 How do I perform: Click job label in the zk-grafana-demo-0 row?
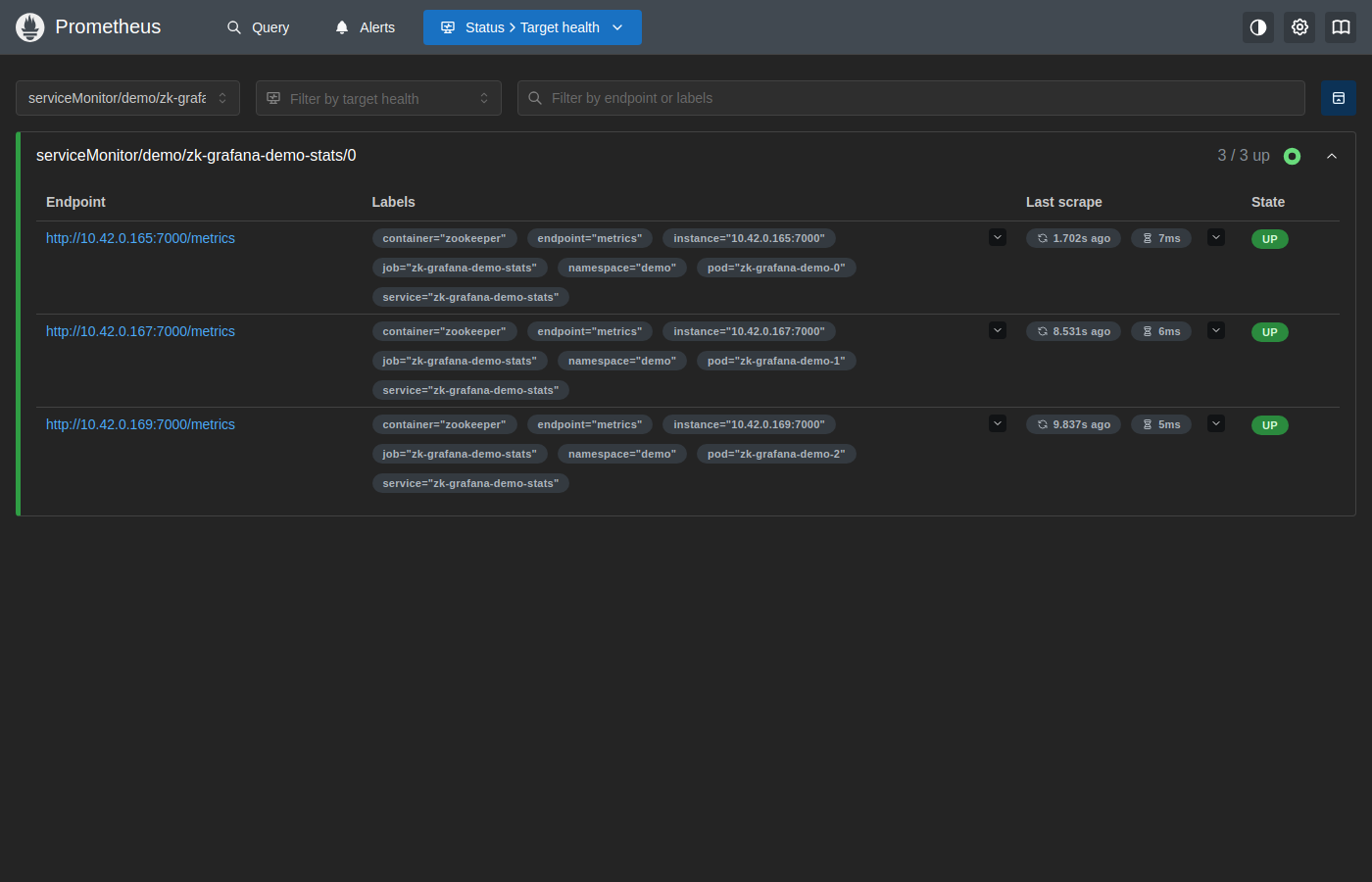point(460,268)
